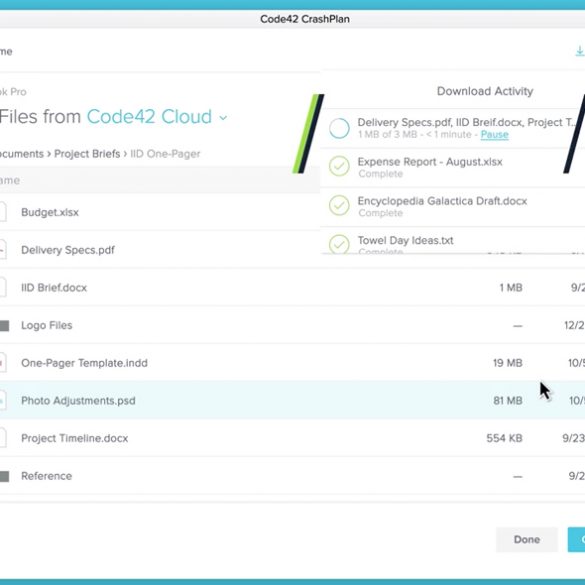Screen dimensions: 585x585
Task: Select Project Timeline.docx file
Action: (x=75, y=438)
